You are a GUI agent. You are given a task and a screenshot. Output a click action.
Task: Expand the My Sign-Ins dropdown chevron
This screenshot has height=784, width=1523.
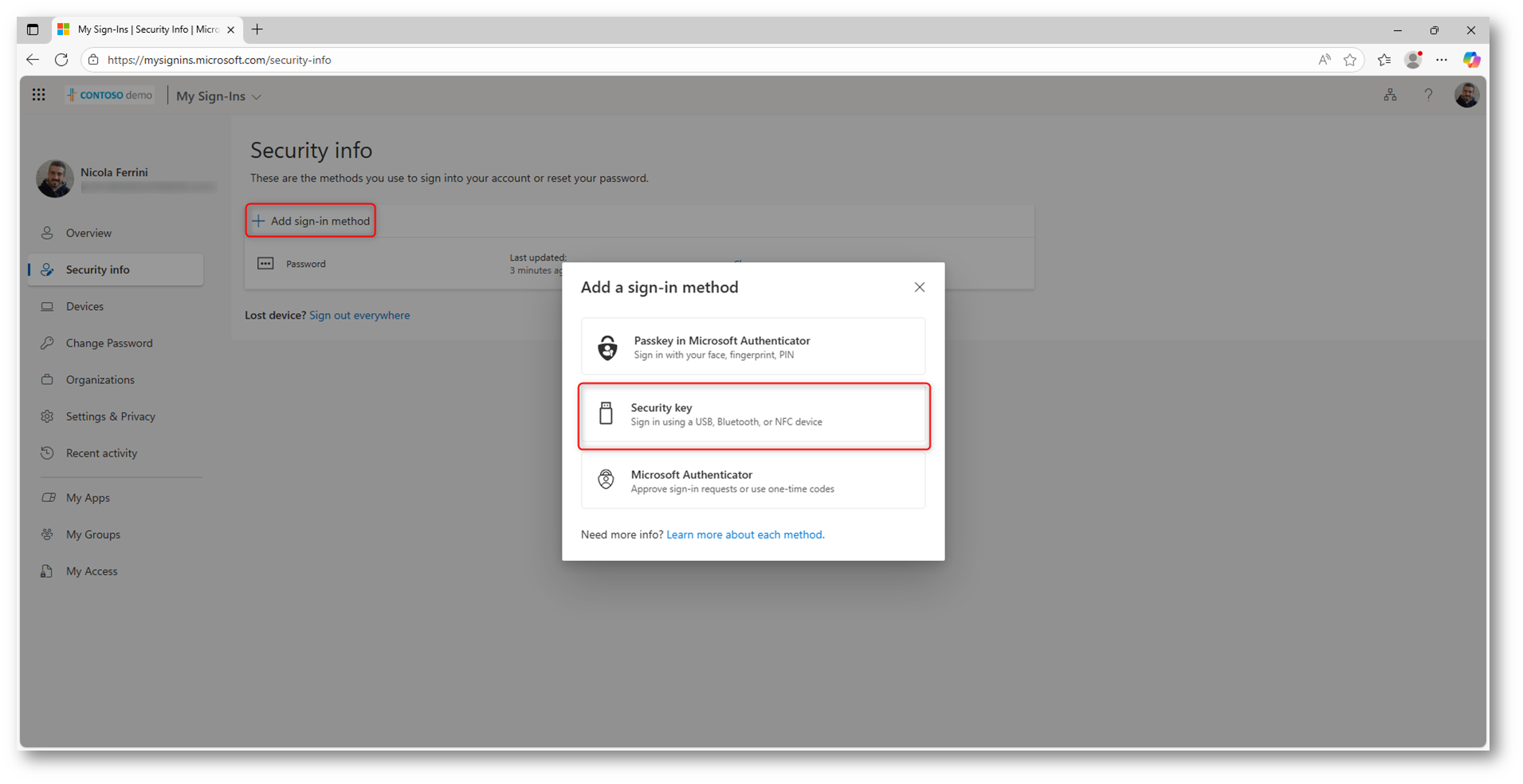click(257, 96)
